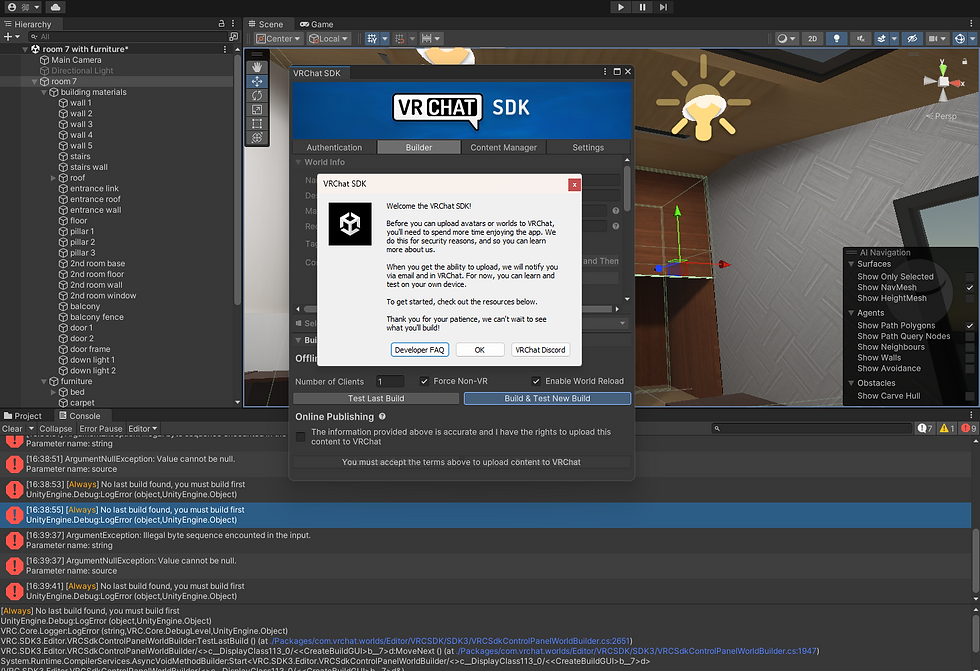Click the plus add object button in Hierarchy
980x671 pixels.
tap(8, 37)
